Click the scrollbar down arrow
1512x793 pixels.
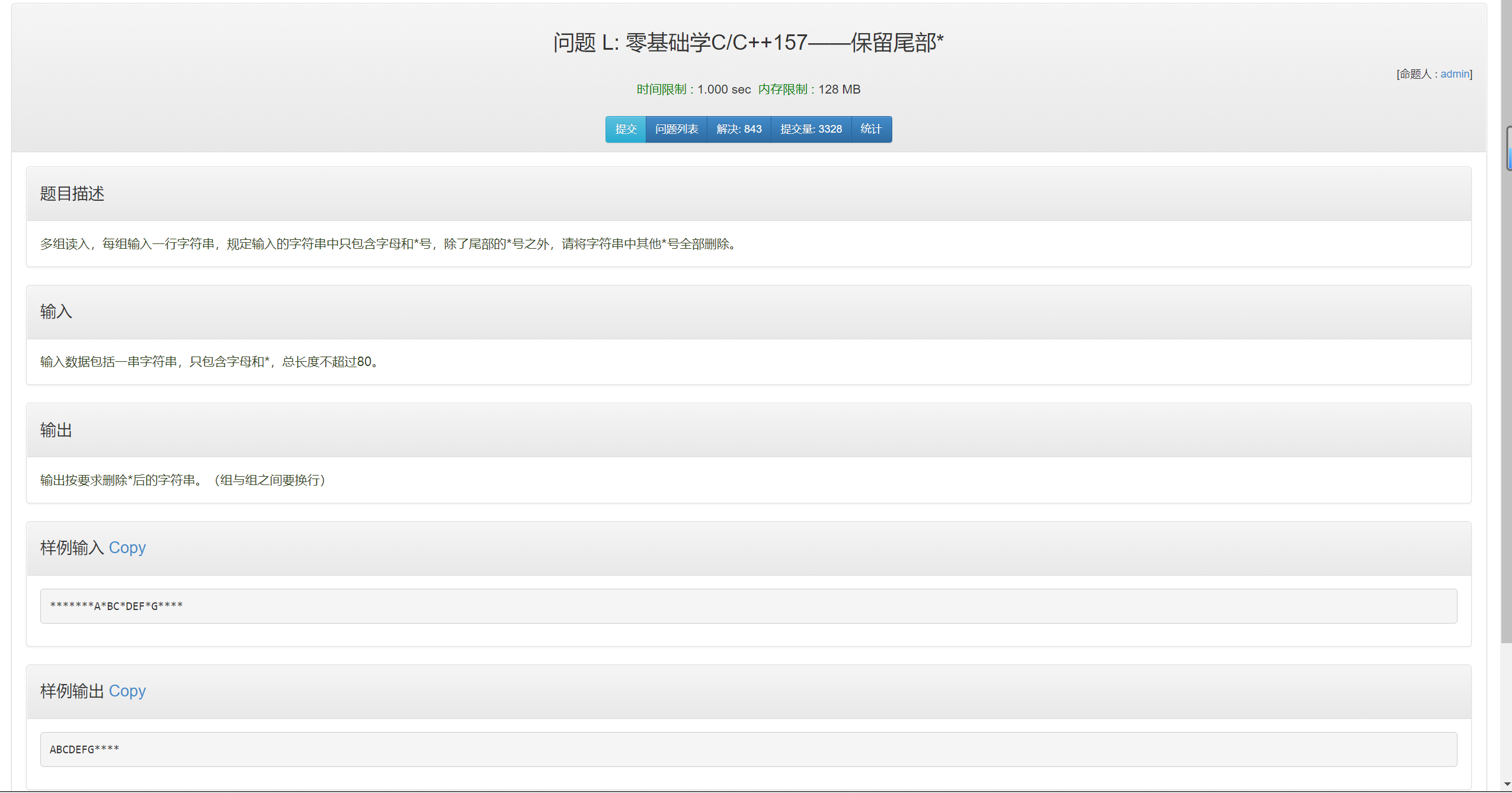pyautogui.click(x=1507, y=784)
